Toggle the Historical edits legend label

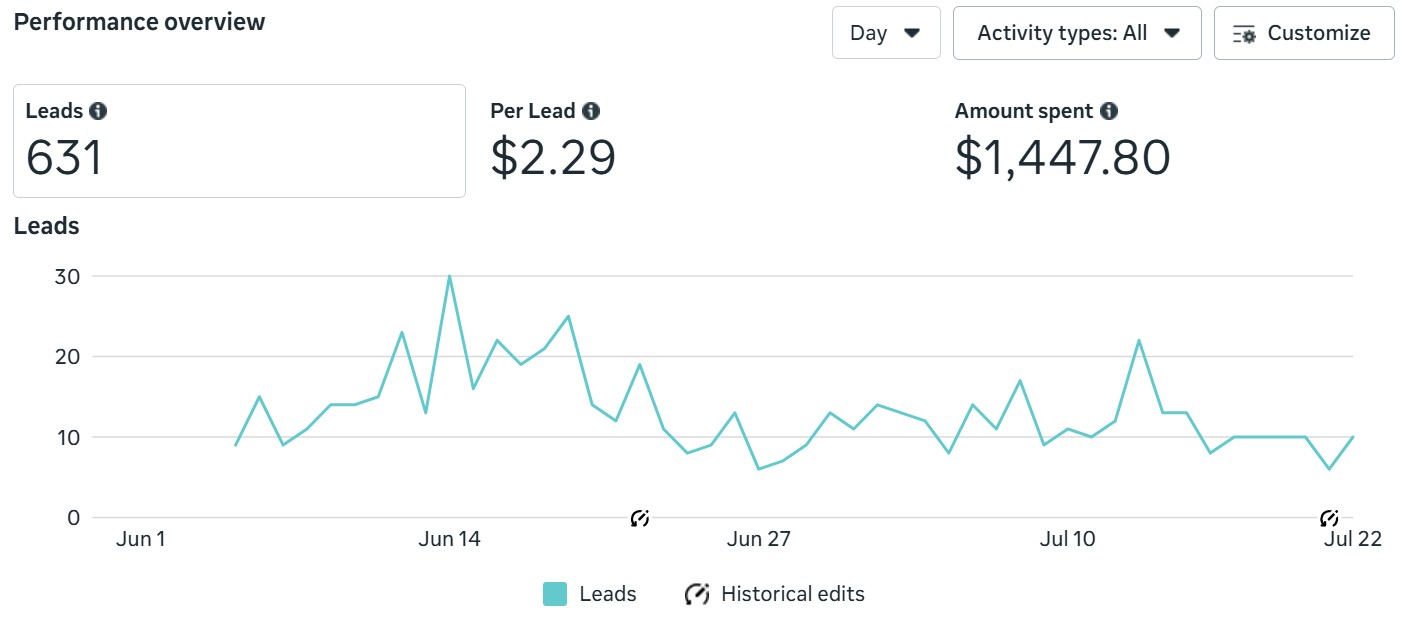click(792, 594)
